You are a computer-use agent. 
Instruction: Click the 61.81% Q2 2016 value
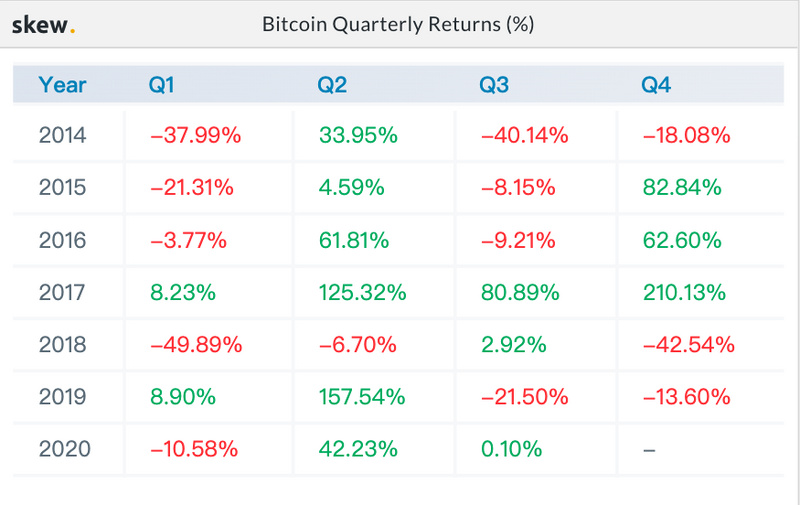pyautogui.click(x=355, y=240)
